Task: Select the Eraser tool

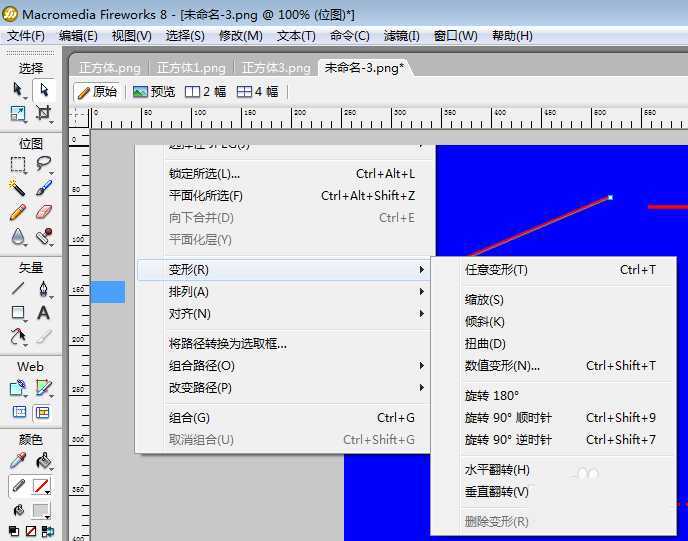Action: tap(43, 212)
